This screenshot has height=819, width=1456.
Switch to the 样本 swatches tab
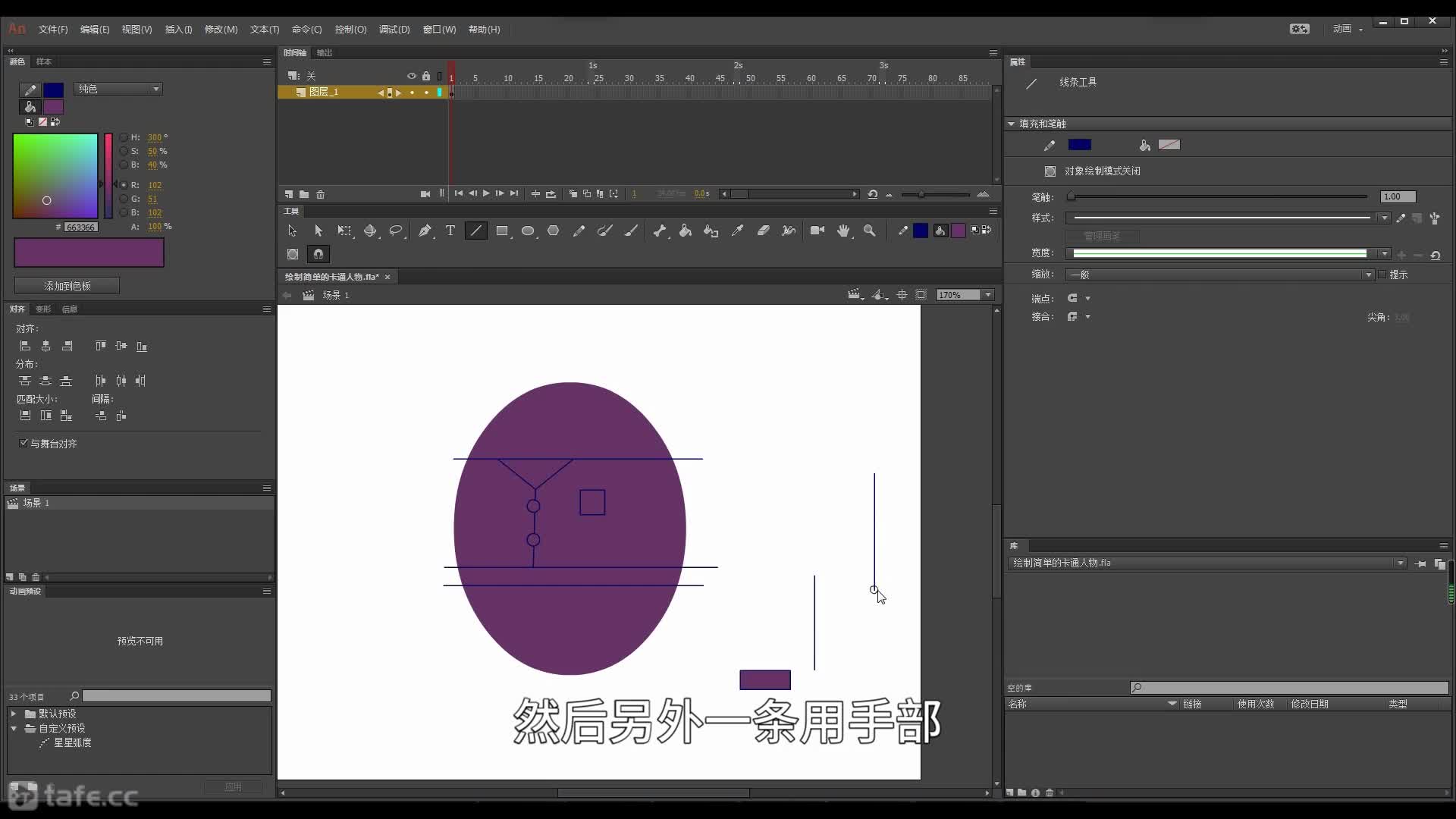(x=44, y=61)
